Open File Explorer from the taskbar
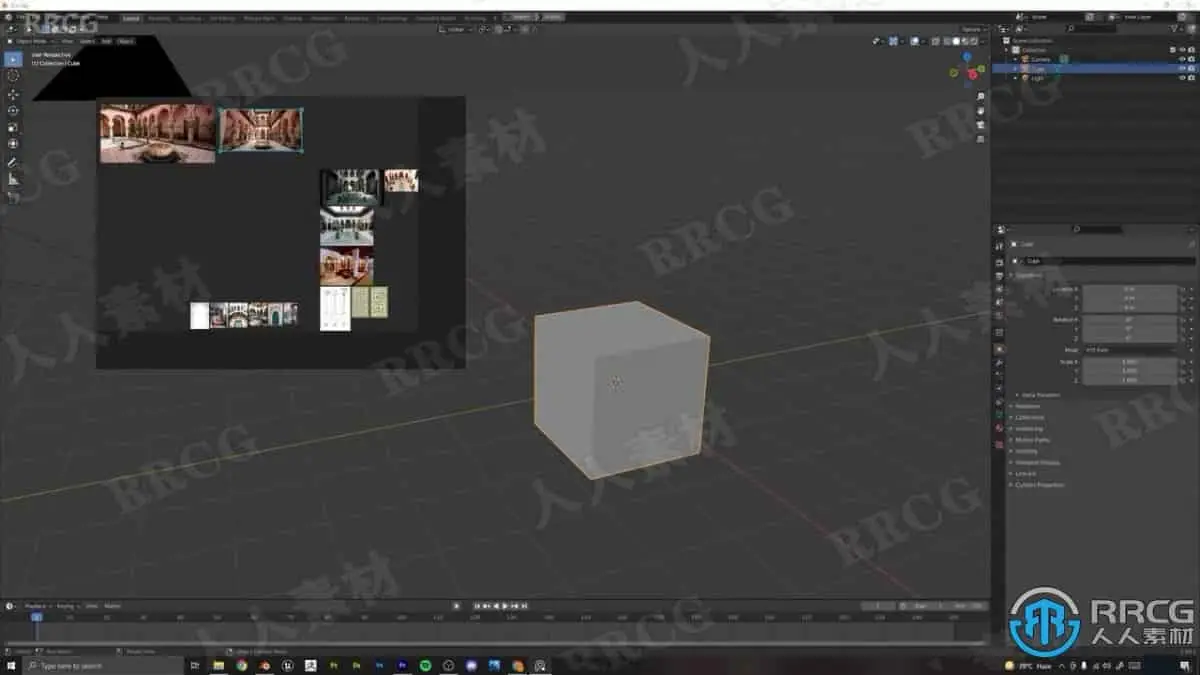1200x675 pixels. [218, 665]
